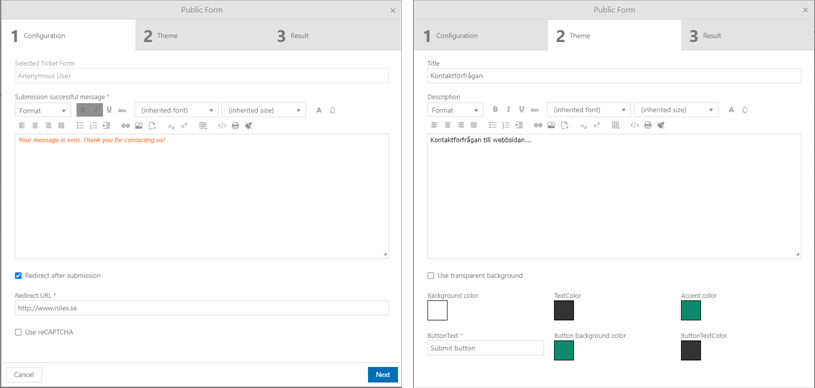Insert image in Configuration editor
This screenshot has width=815, height=388.
[x=139, y=126]
